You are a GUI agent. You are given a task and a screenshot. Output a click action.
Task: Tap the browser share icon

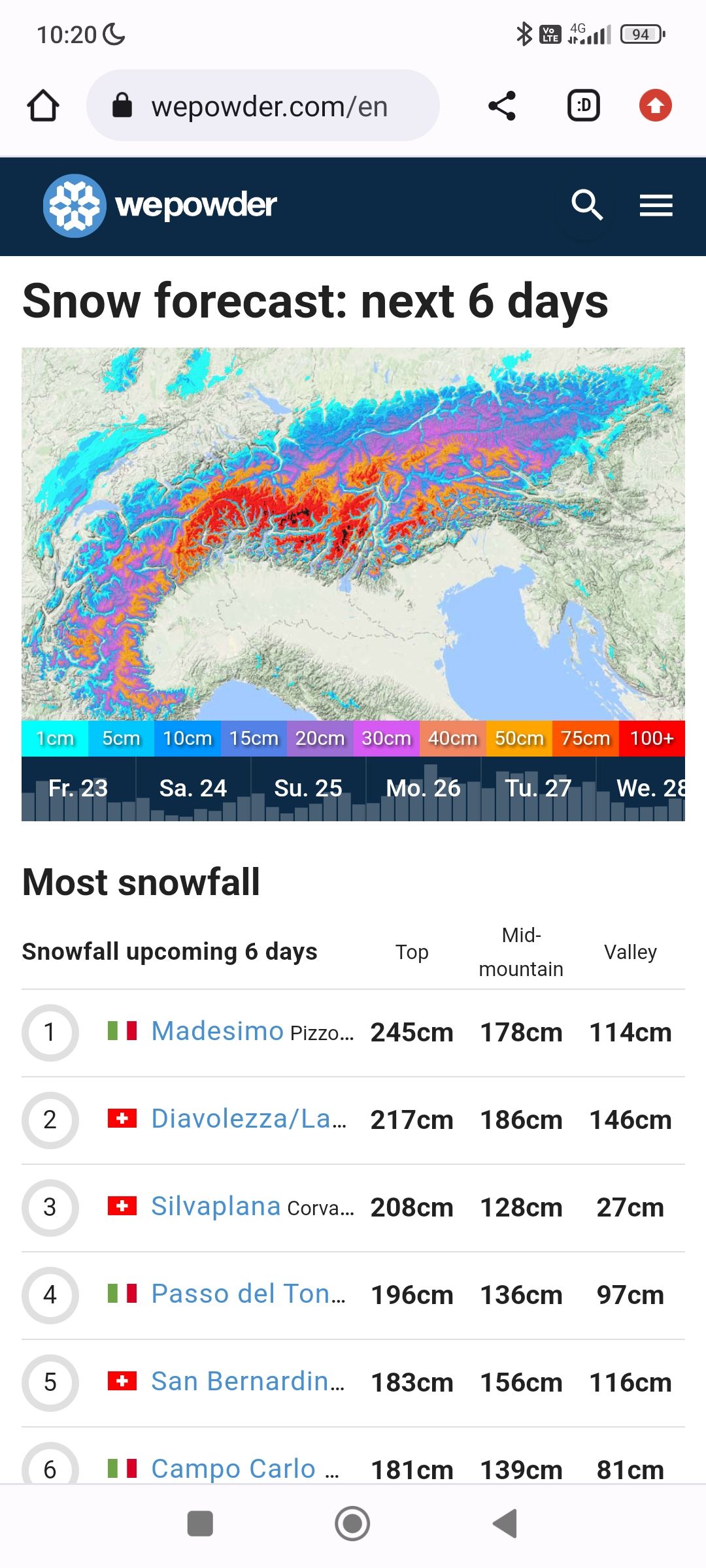[501, 105]
